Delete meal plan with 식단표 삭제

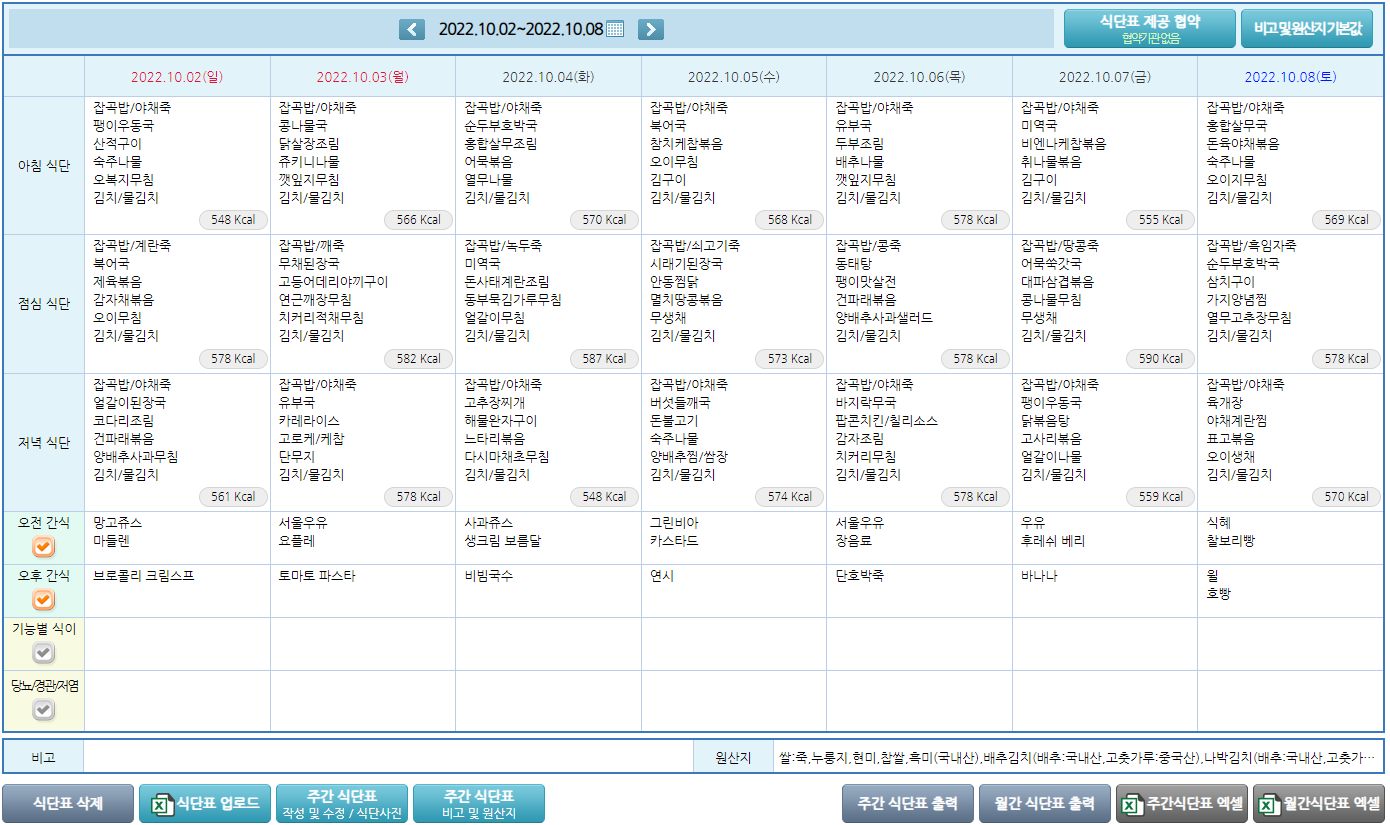pos(67,804)
